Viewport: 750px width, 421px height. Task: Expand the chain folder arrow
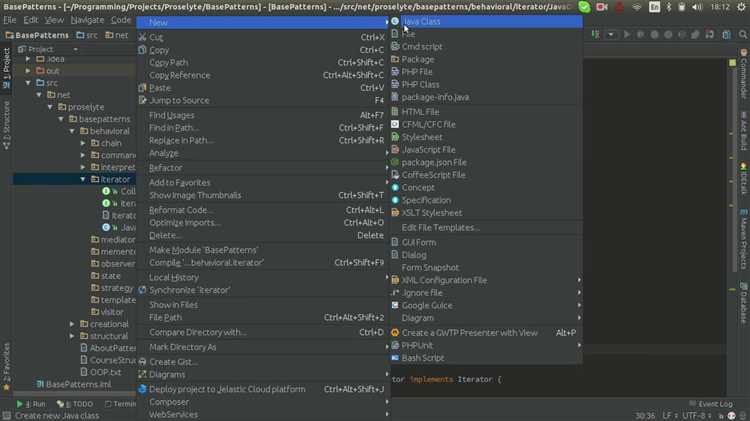pos(83,143)
